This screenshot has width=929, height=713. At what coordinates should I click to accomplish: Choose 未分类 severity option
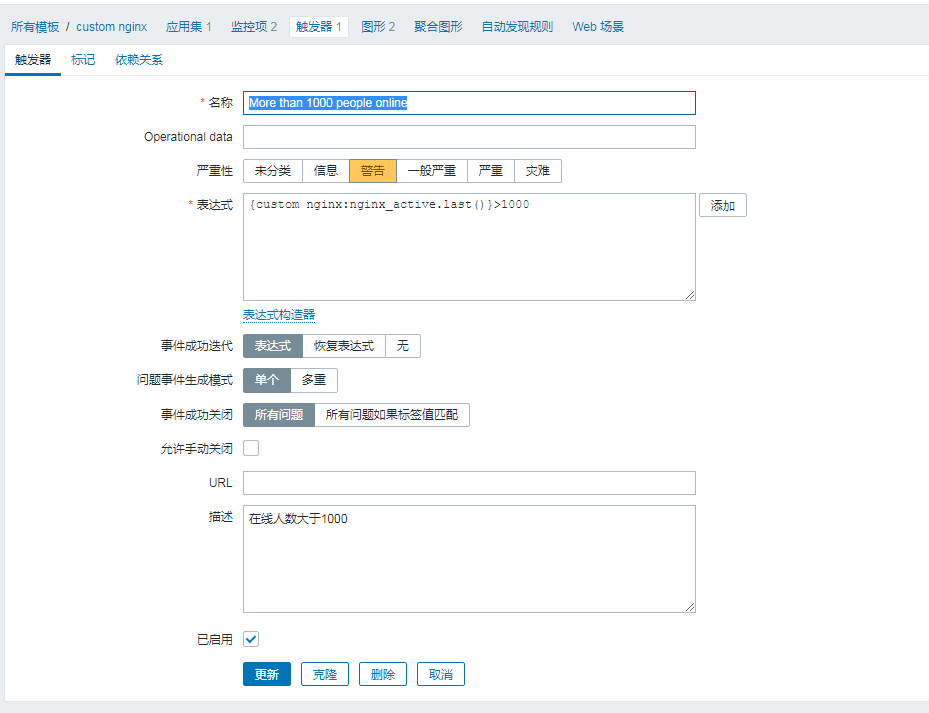(273, 171)
